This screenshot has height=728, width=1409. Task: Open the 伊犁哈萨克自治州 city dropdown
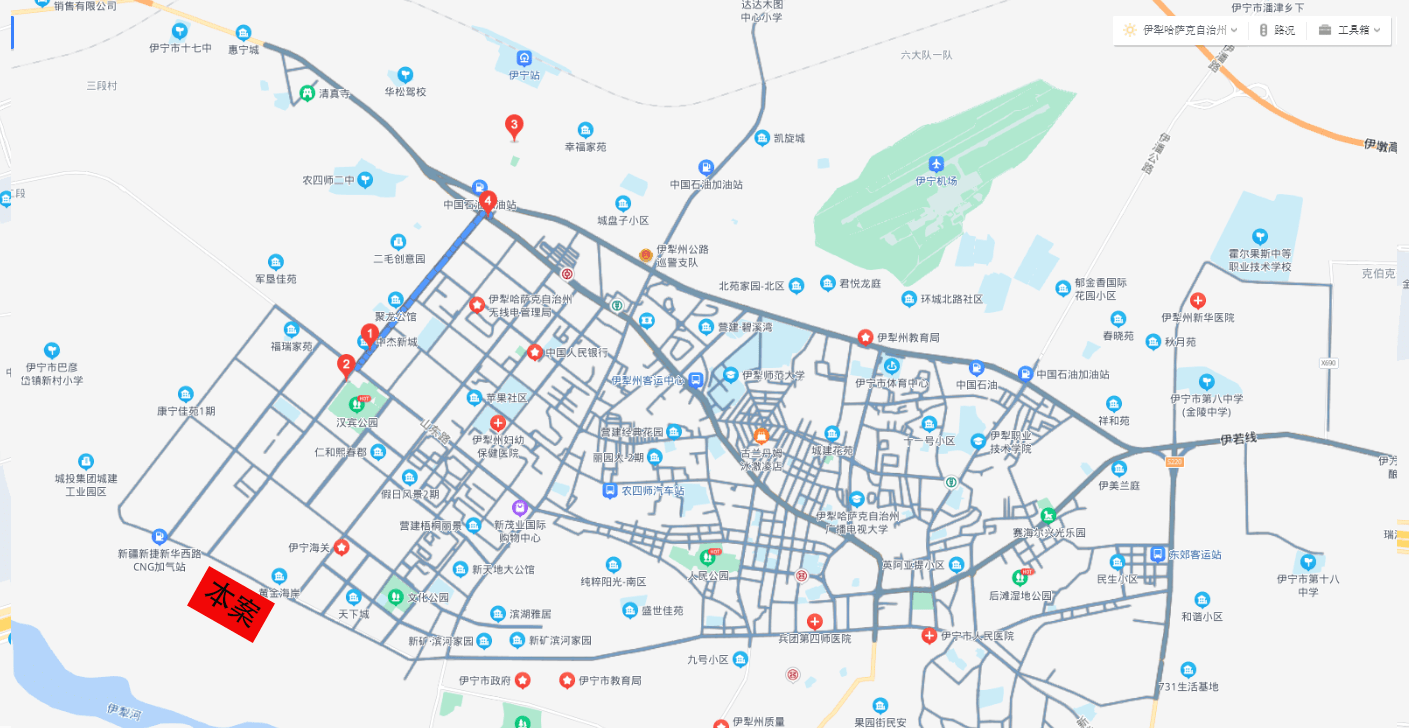(x=1190, y=30)
